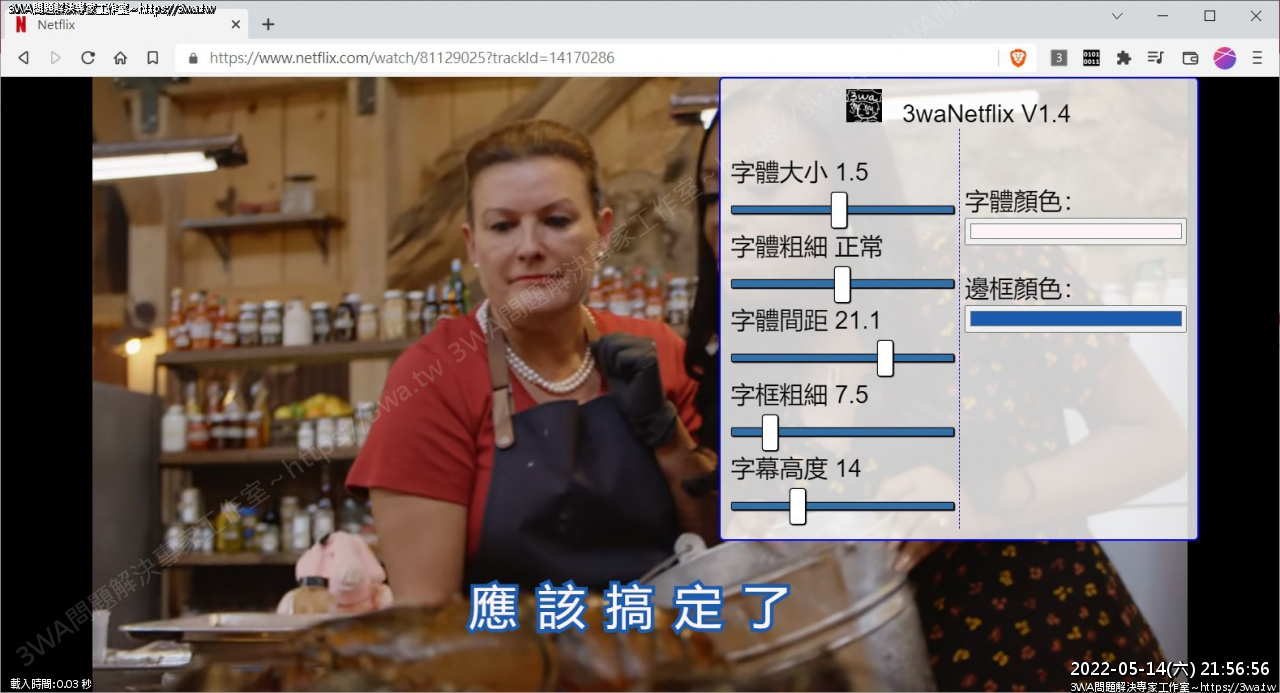Open a new tab with plus button
The image size is (1280, 693).
coord(268,24)
